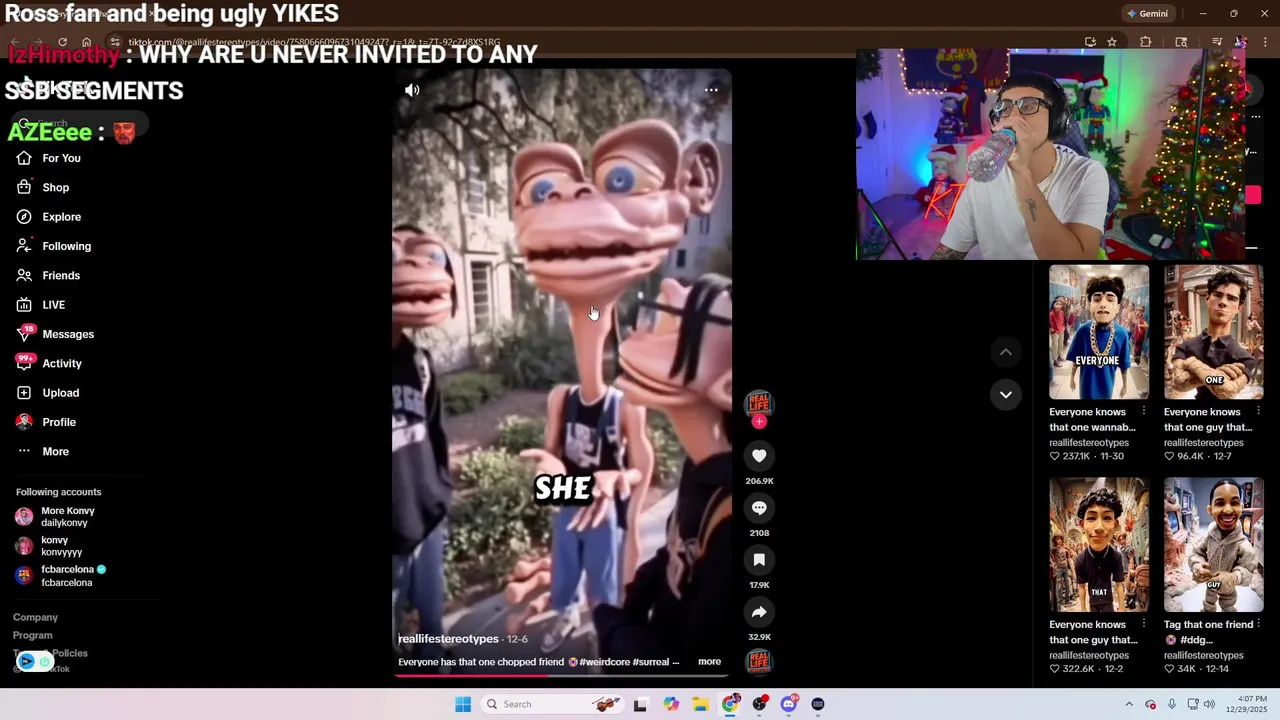Open Task View on the taskbar
Viewport: 1280px width, 720px height.
pos(640,704)
